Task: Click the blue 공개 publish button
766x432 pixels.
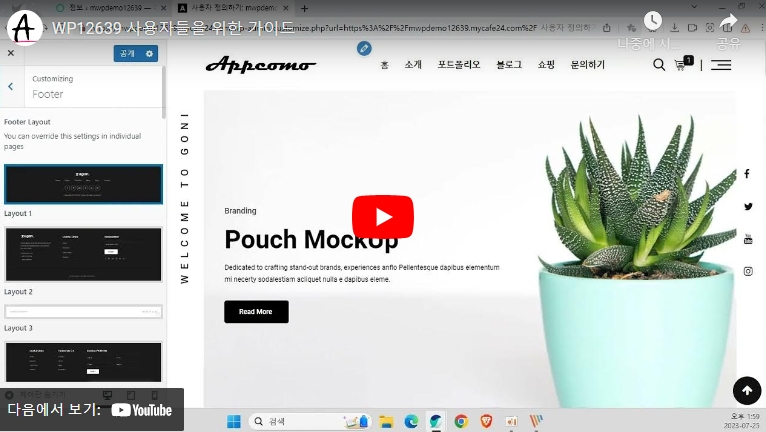Action: click(x=128, y=53)
